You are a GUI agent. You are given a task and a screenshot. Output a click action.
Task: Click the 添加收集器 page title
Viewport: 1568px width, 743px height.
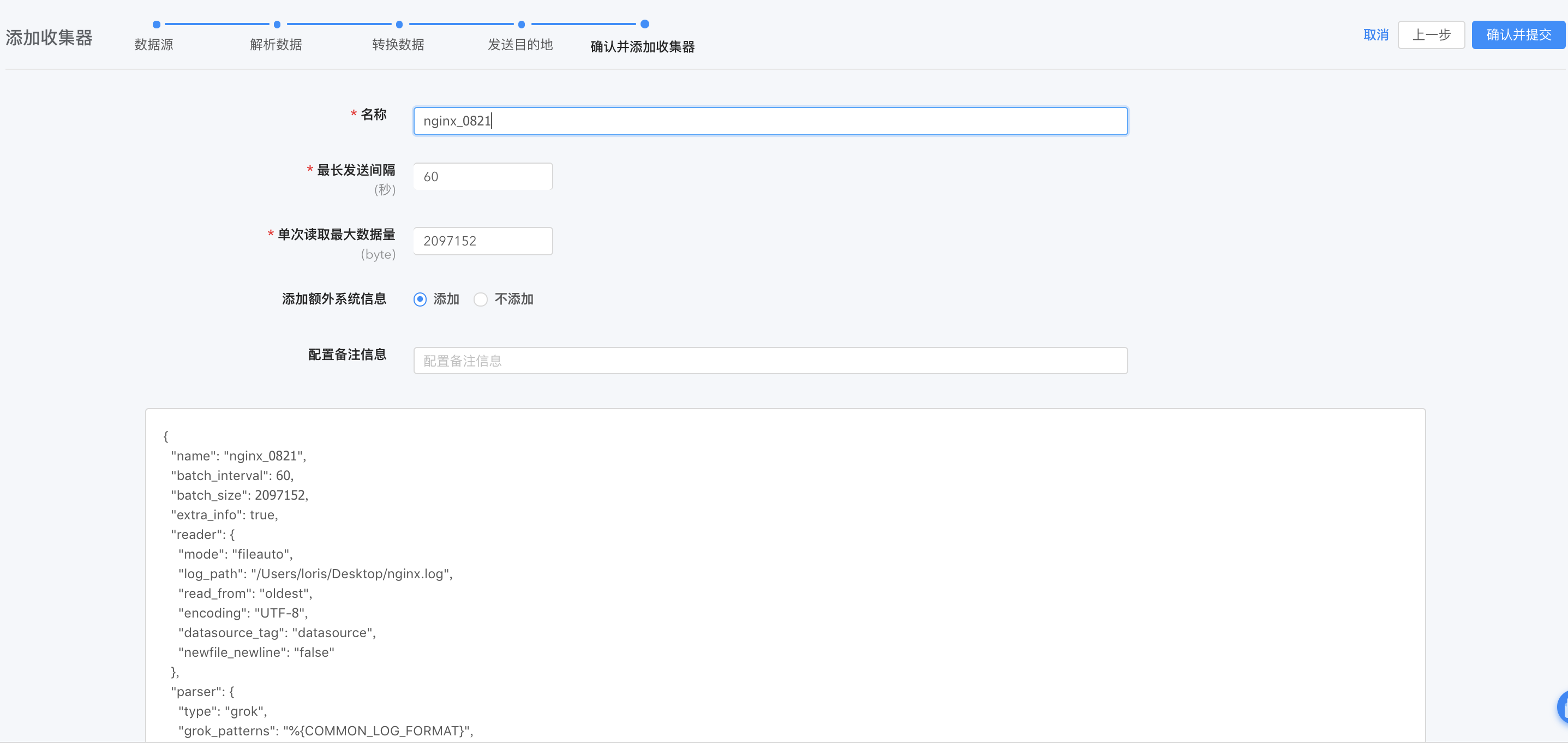pos(49,38)
